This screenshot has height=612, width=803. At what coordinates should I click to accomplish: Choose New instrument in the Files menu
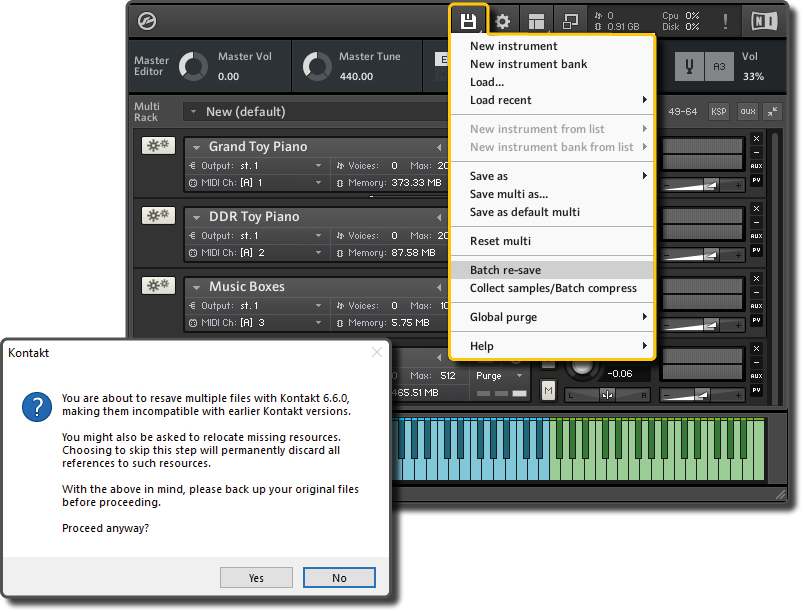point(552,46)
